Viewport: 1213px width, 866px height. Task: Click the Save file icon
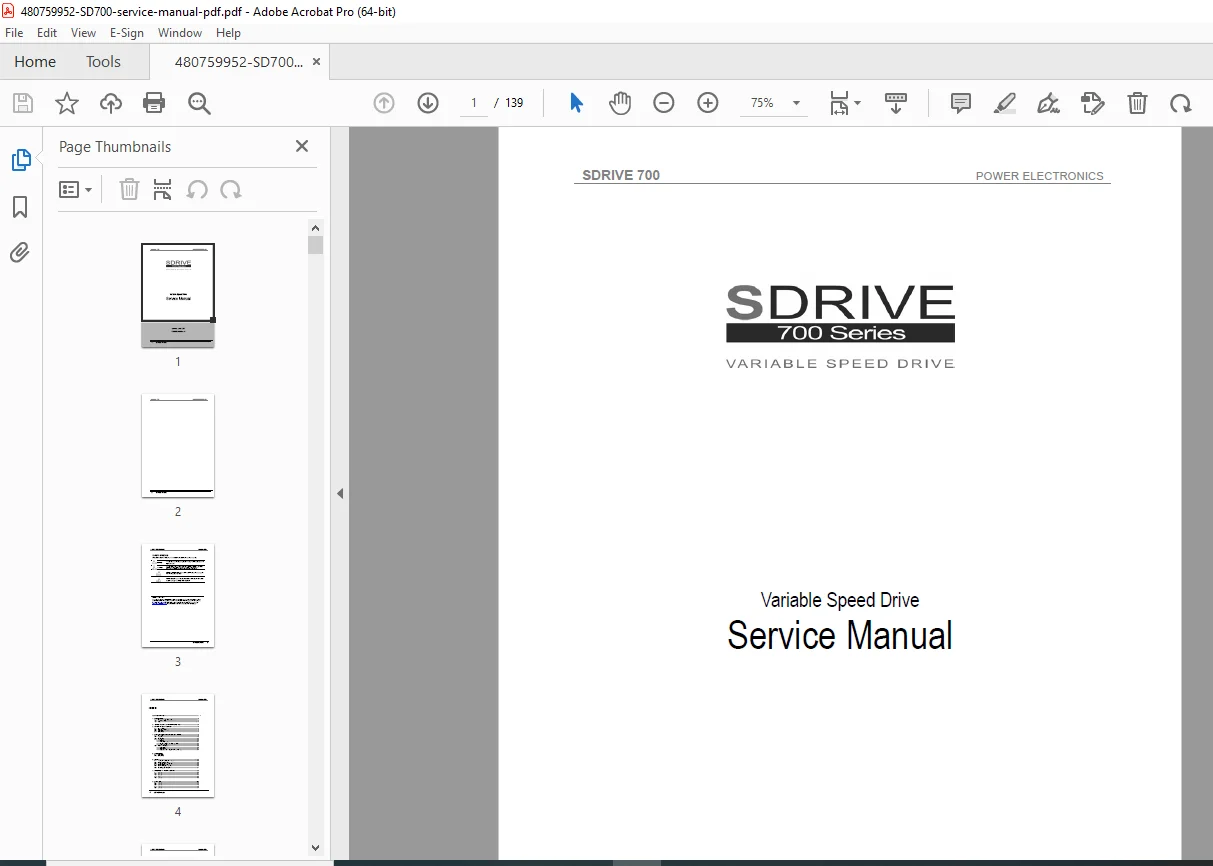point(22,103)
